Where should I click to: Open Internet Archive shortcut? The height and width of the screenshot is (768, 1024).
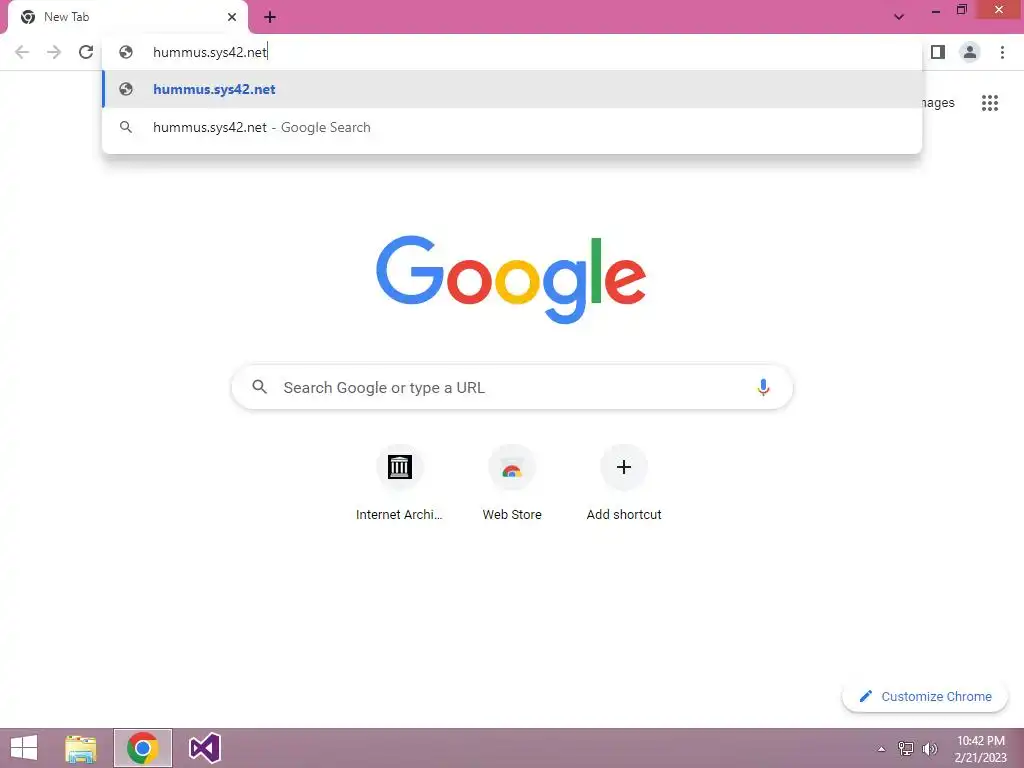[x=400, y=483]
